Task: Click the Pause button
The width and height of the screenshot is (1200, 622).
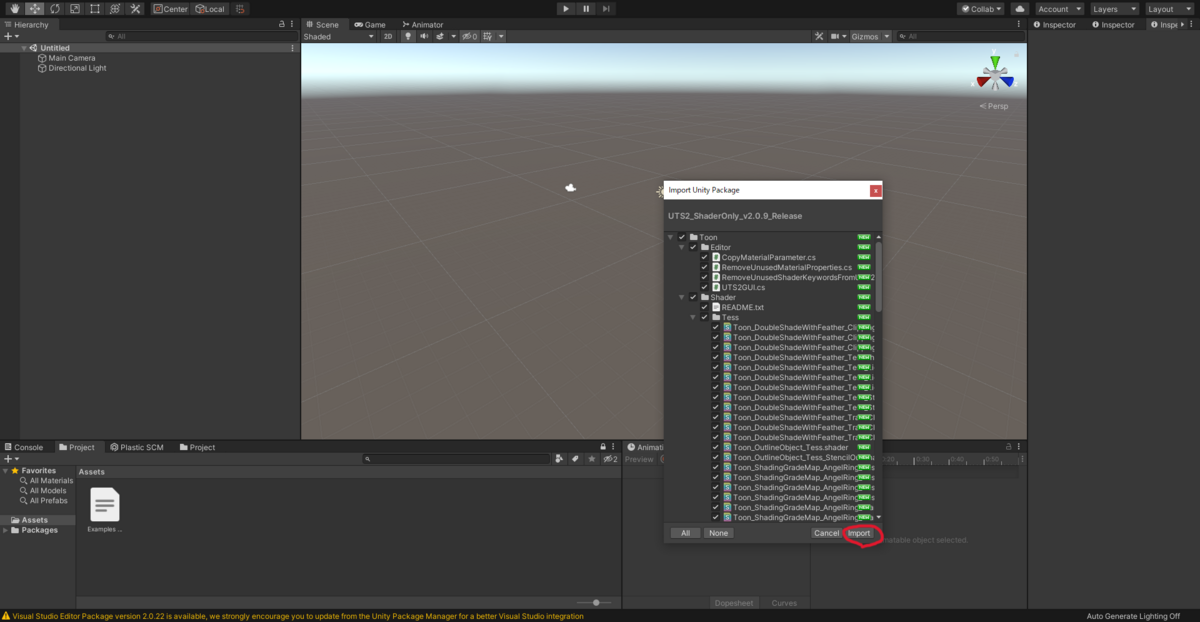Action: coord(586,9)
